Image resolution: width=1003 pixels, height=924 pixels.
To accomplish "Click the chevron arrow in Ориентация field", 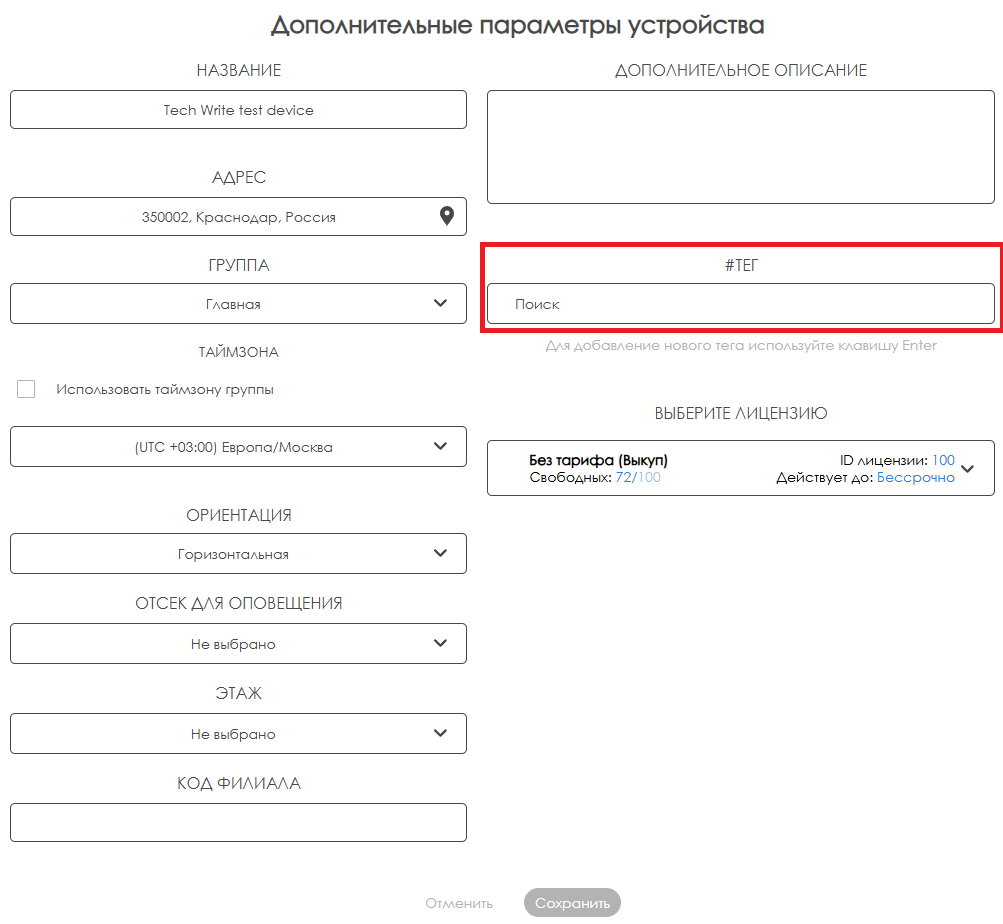I will click(x=441, y=553).
